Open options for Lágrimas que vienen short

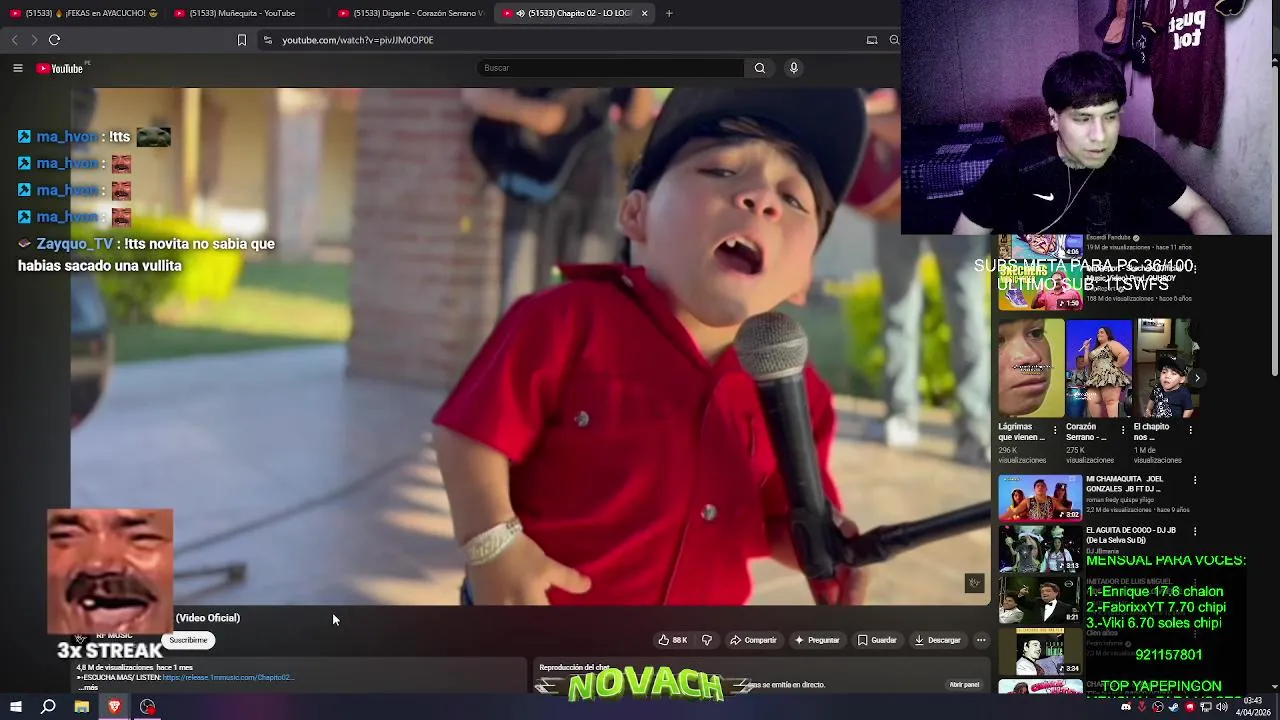(x=1054, y=430)
